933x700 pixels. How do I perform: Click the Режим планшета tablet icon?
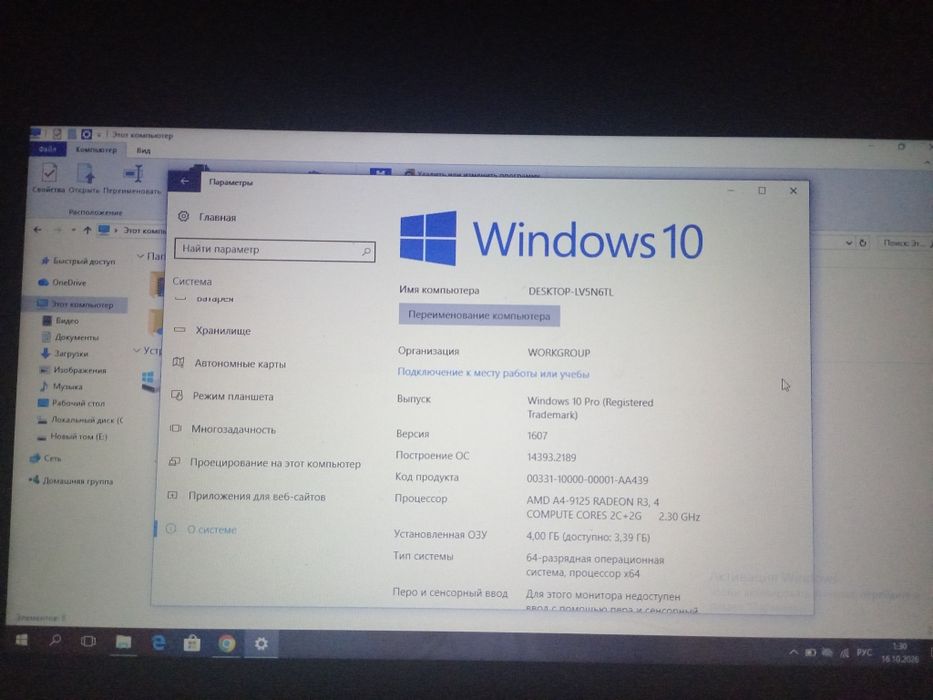tap(177, 395)
